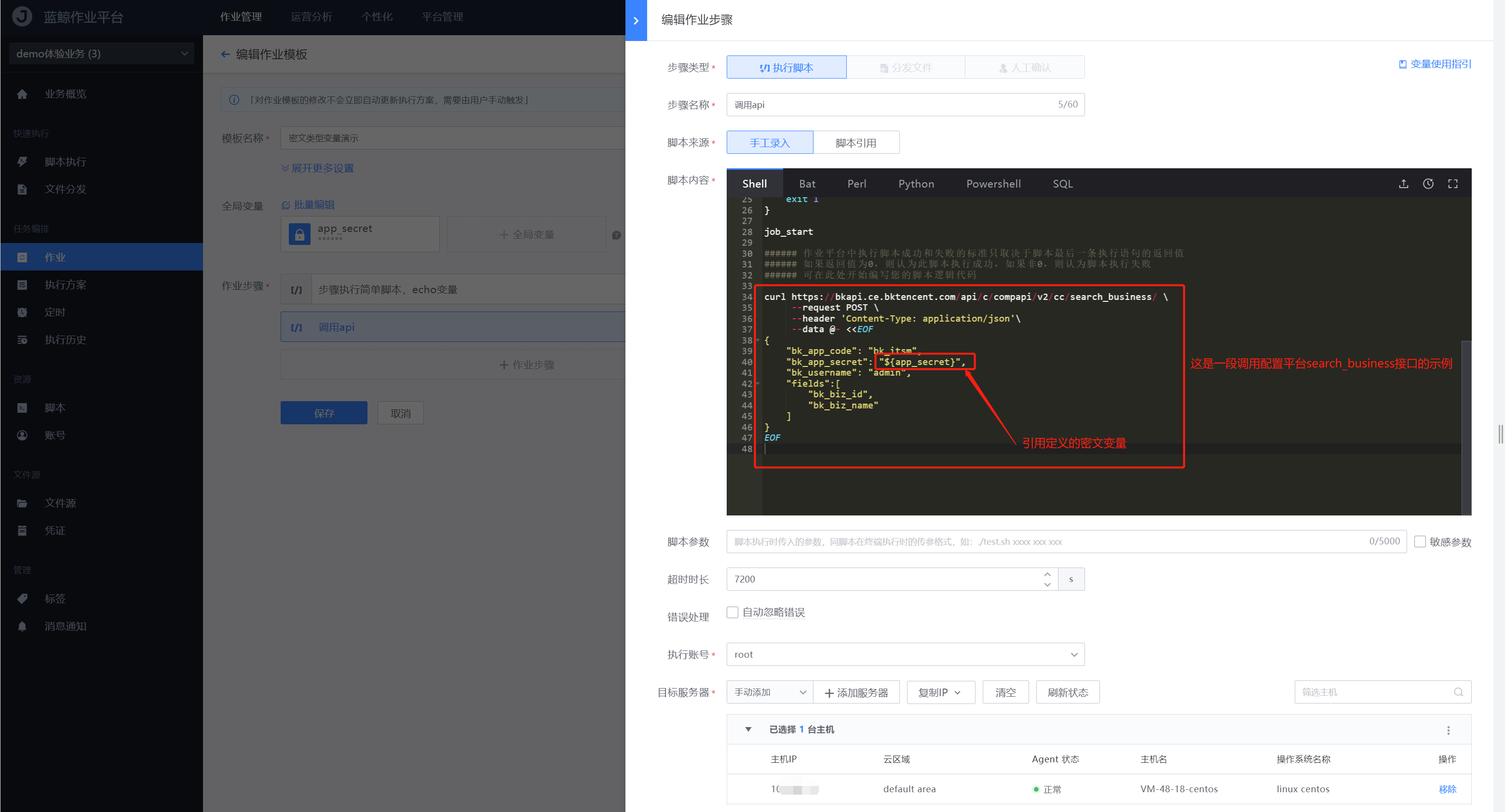Collapse the 已选择 1 台主机 list triangle
The height and width of the screenshot is (812, 1505).
tap(748, 729)
